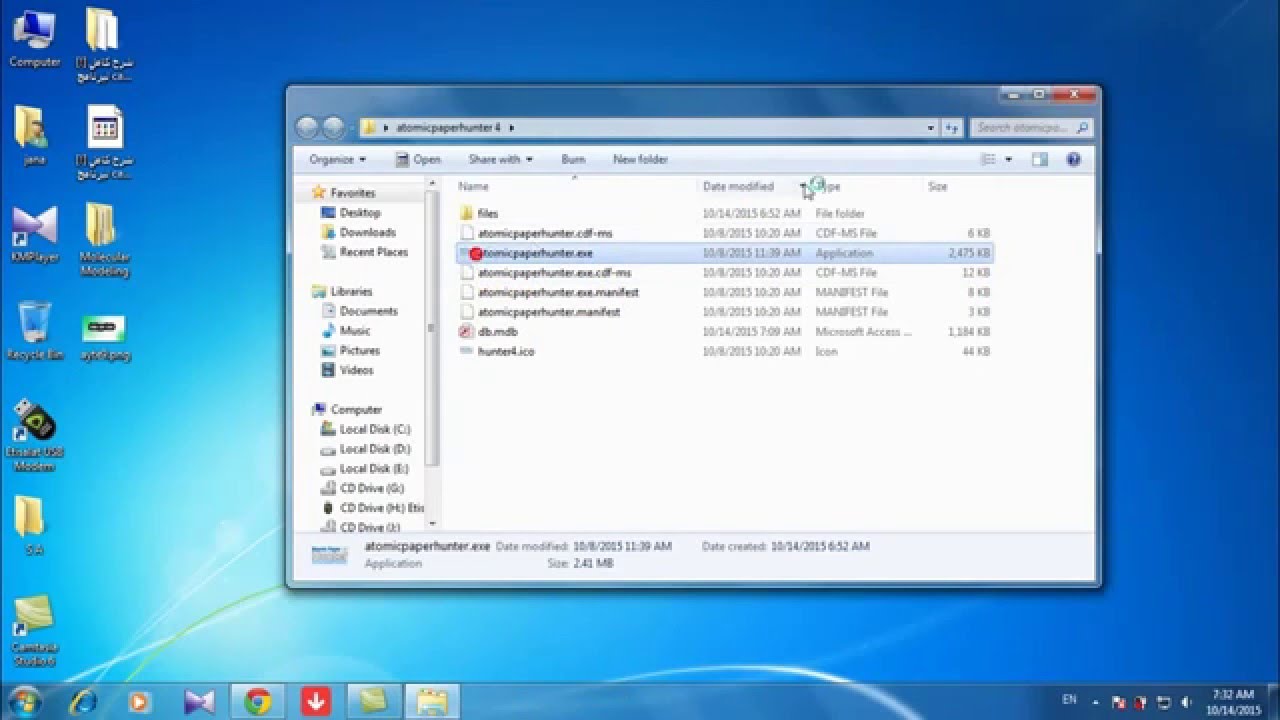This screenshot has width=1280, height=720.
Task: Open the Computer icon on the desktop
Action: (x=34, y=38)
